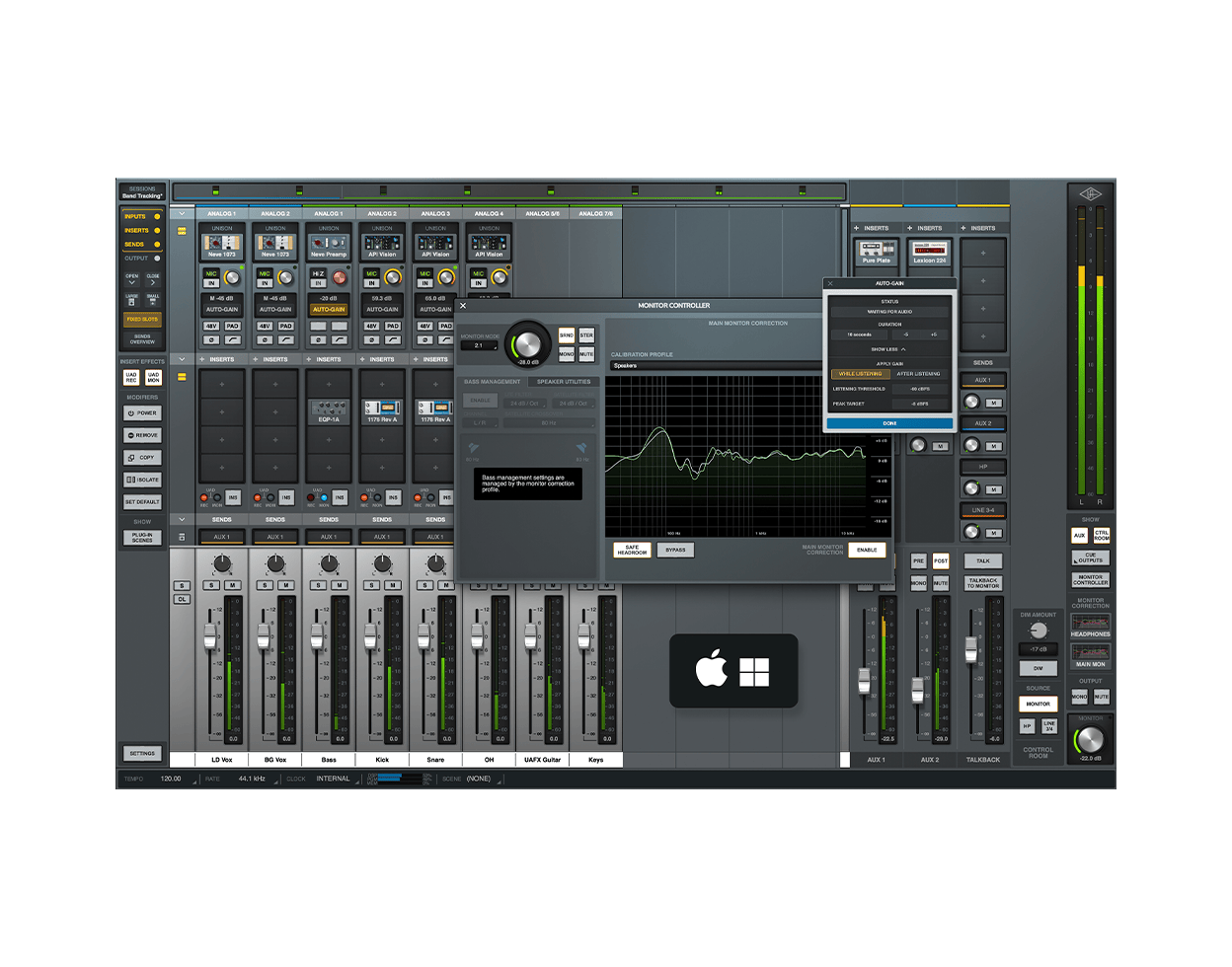Click the Safe Headroom button
Viewport: 1232px width, 967px height.
[x=632, y=550]
